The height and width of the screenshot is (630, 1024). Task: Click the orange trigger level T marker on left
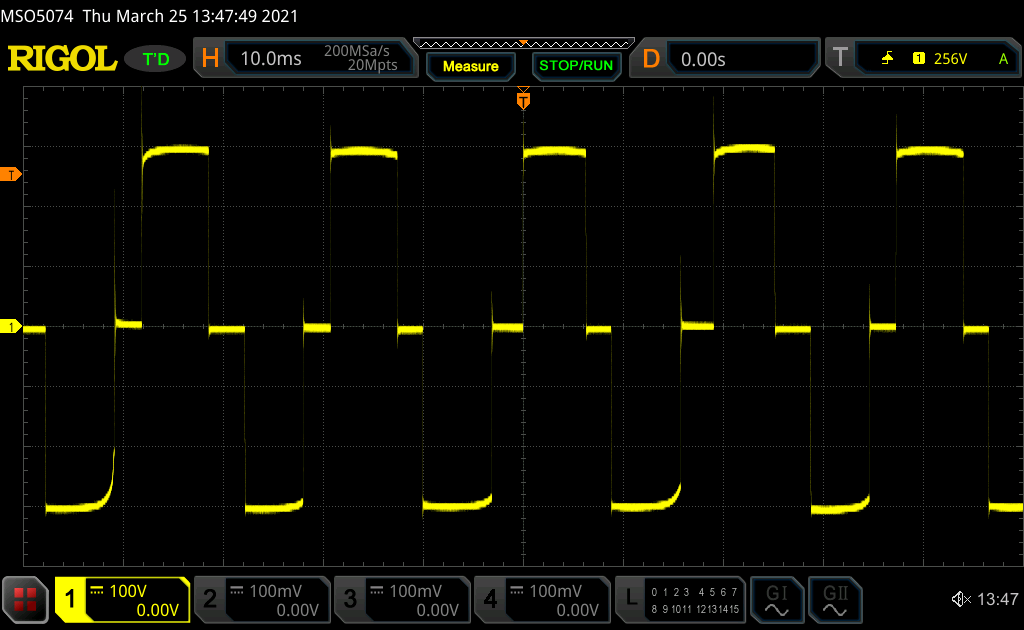tap(10, 174)
